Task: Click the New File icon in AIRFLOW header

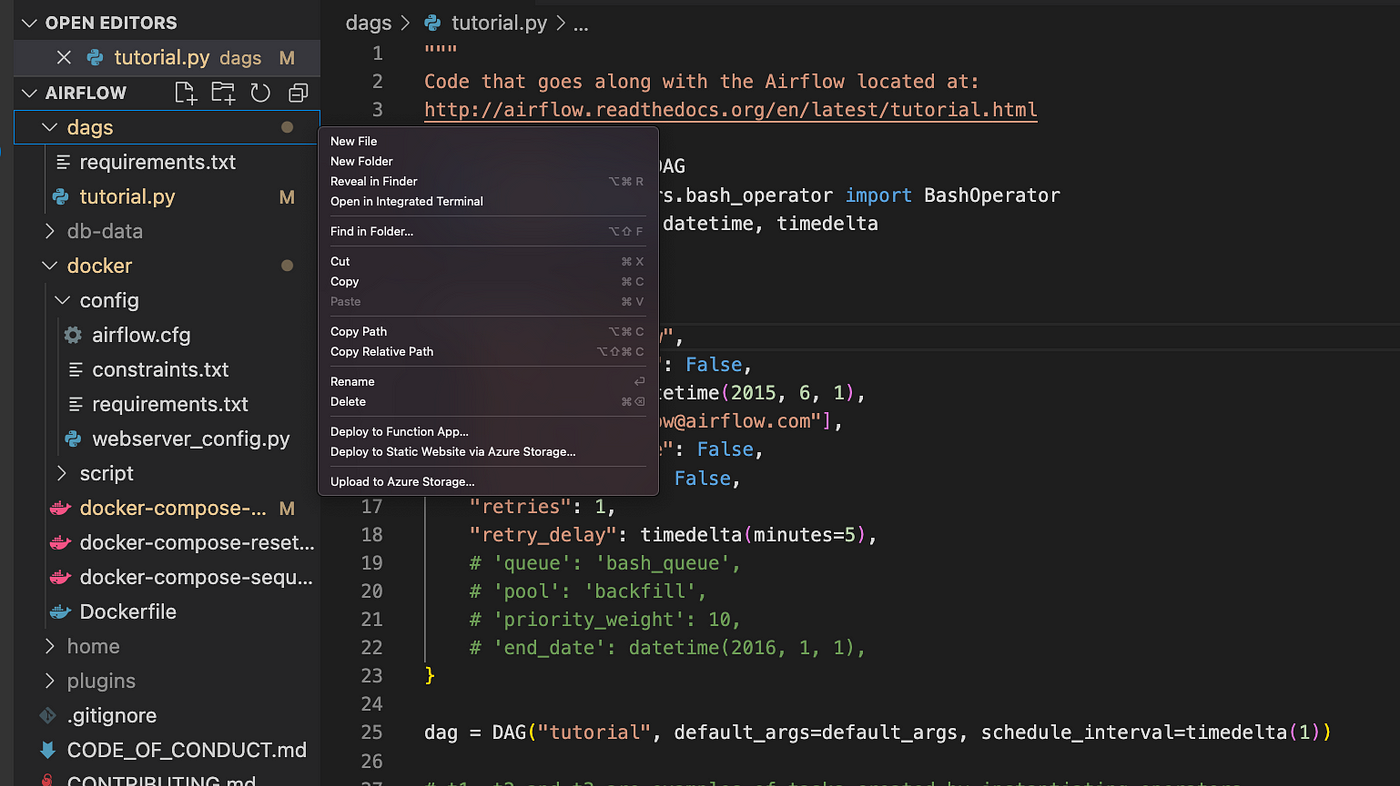Action: pyautogui.click(x=186, y=93)
